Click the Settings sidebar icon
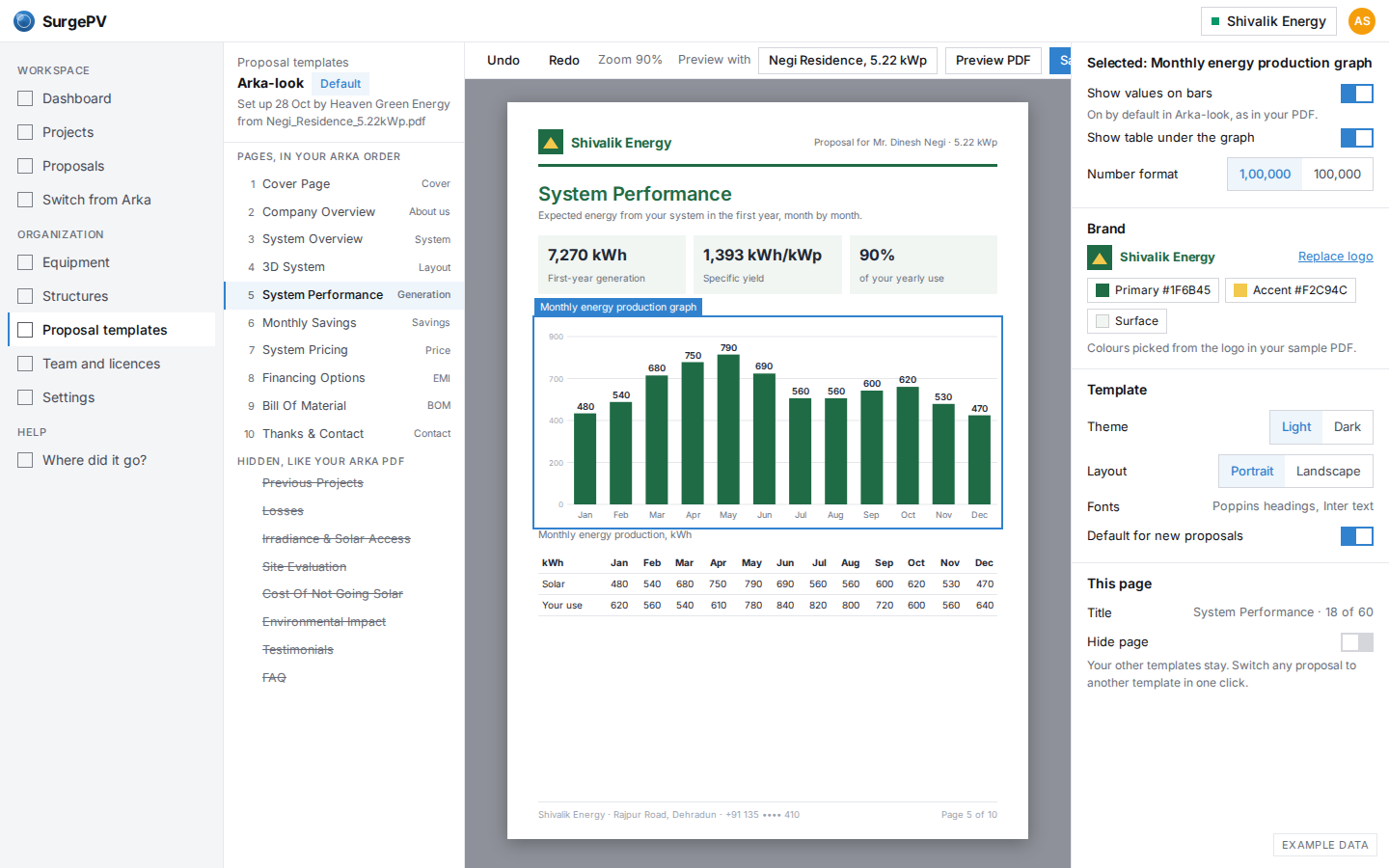The width and height of the screenshot is (1389, 868). tap(25, 397)
